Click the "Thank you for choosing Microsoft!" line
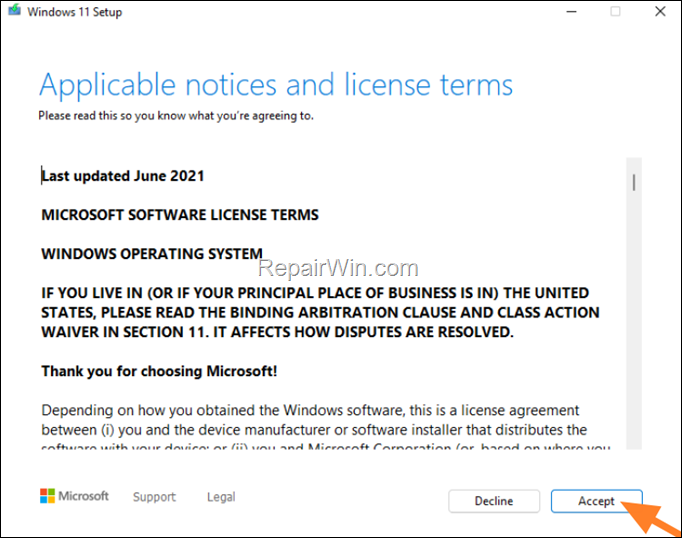The width and height of the screenshot is (682, 538). click(x=159, y=371)
